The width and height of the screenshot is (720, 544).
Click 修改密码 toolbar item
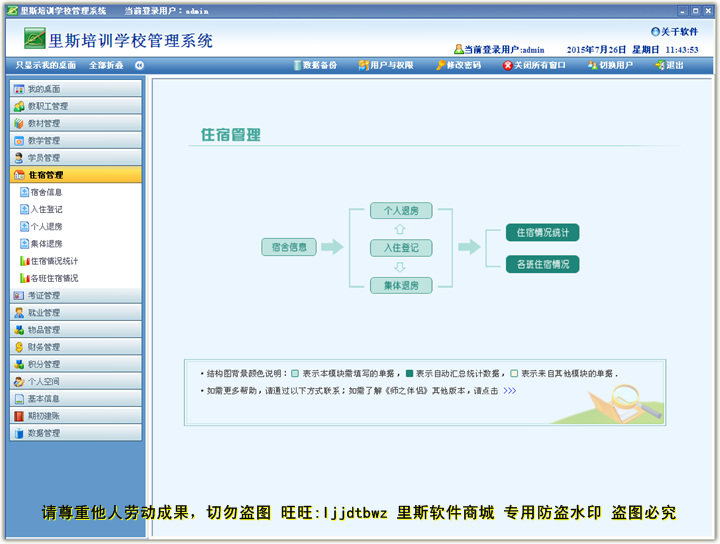[458, 65]
